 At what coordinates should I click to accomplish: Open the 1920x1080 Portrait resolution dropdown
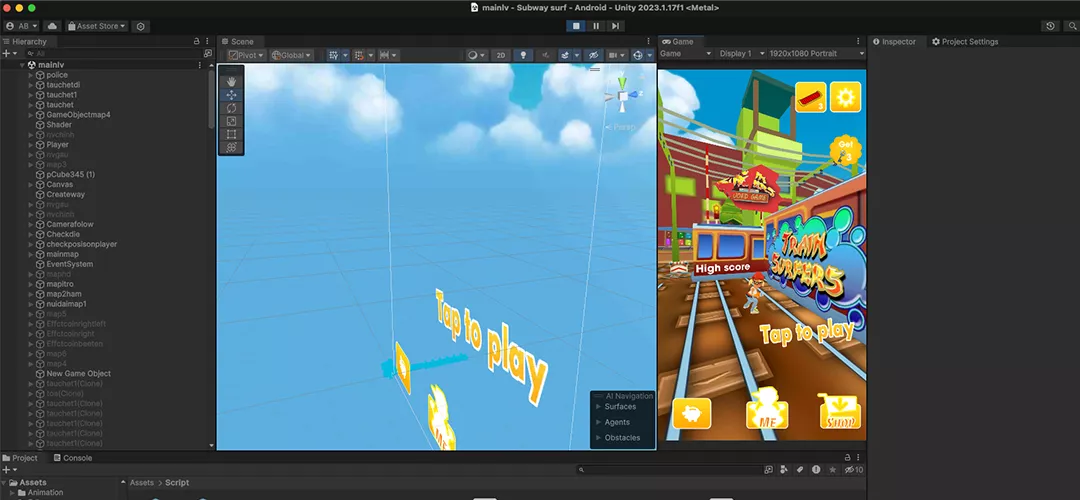[x=816, y=53]
